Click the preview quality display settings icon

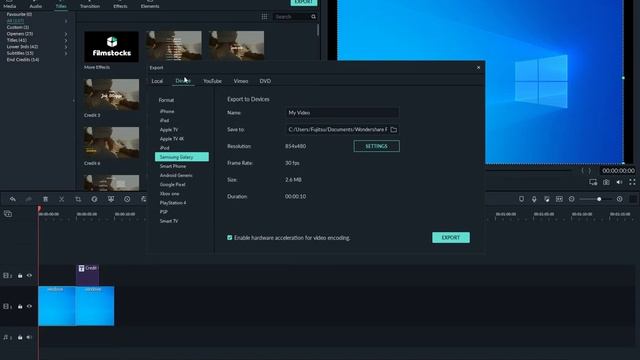point(593,182)
